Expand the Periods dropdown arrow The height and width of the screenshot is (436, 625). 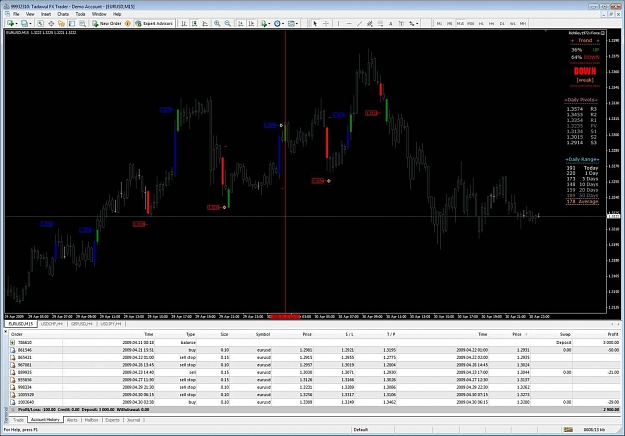(283, 24)
